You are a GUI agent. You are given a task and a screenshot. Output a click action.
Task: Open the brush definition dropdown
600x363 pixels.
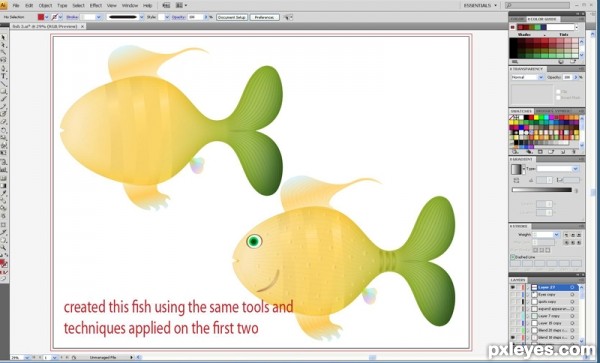pyautogui.click(x=142, y=17)
